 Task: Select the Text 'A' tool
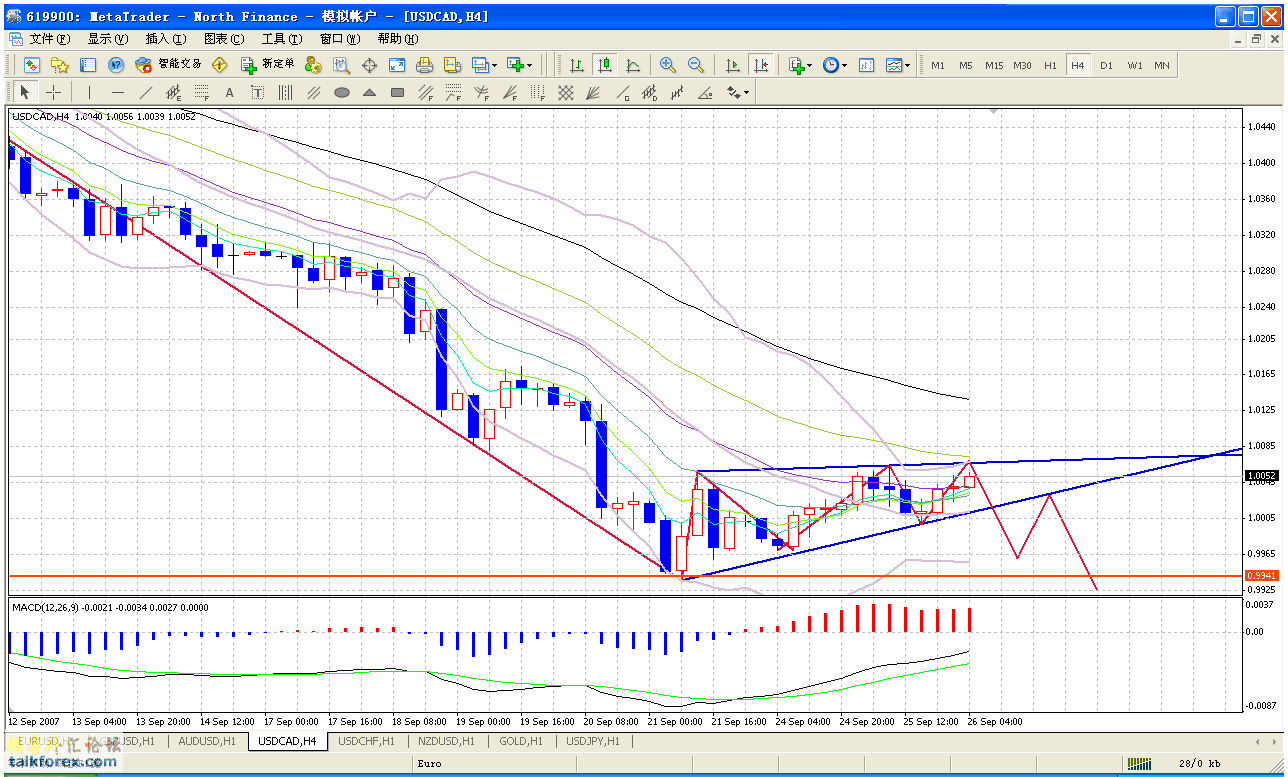tap(229, 93)
